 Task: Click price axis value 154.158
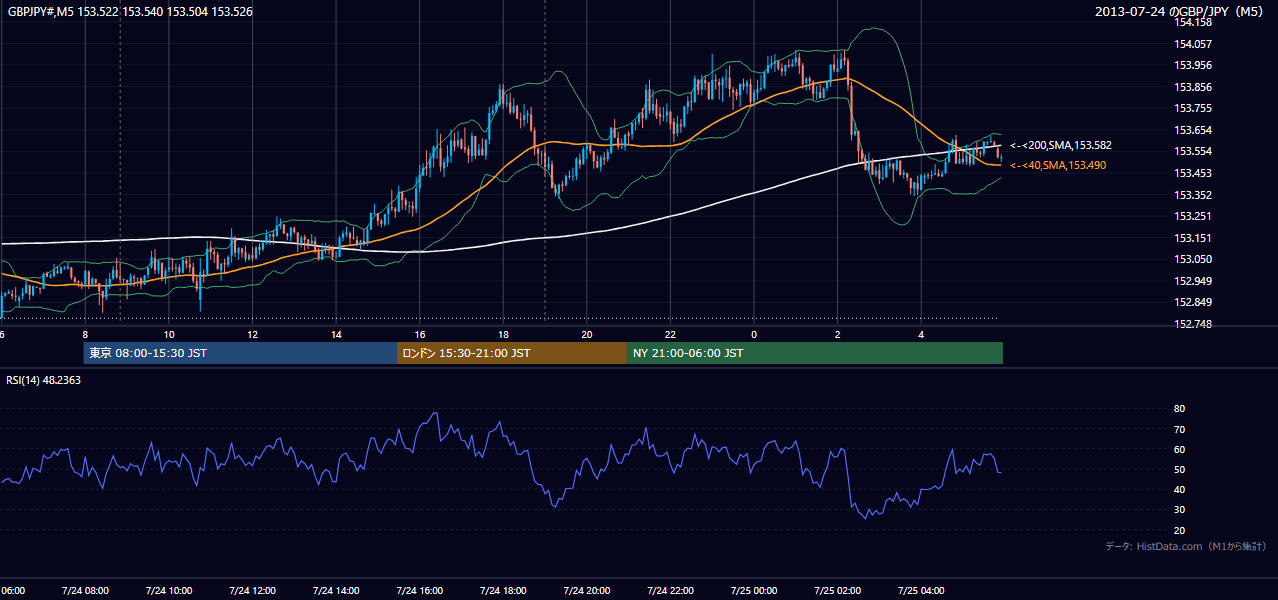coord(1193,22)
